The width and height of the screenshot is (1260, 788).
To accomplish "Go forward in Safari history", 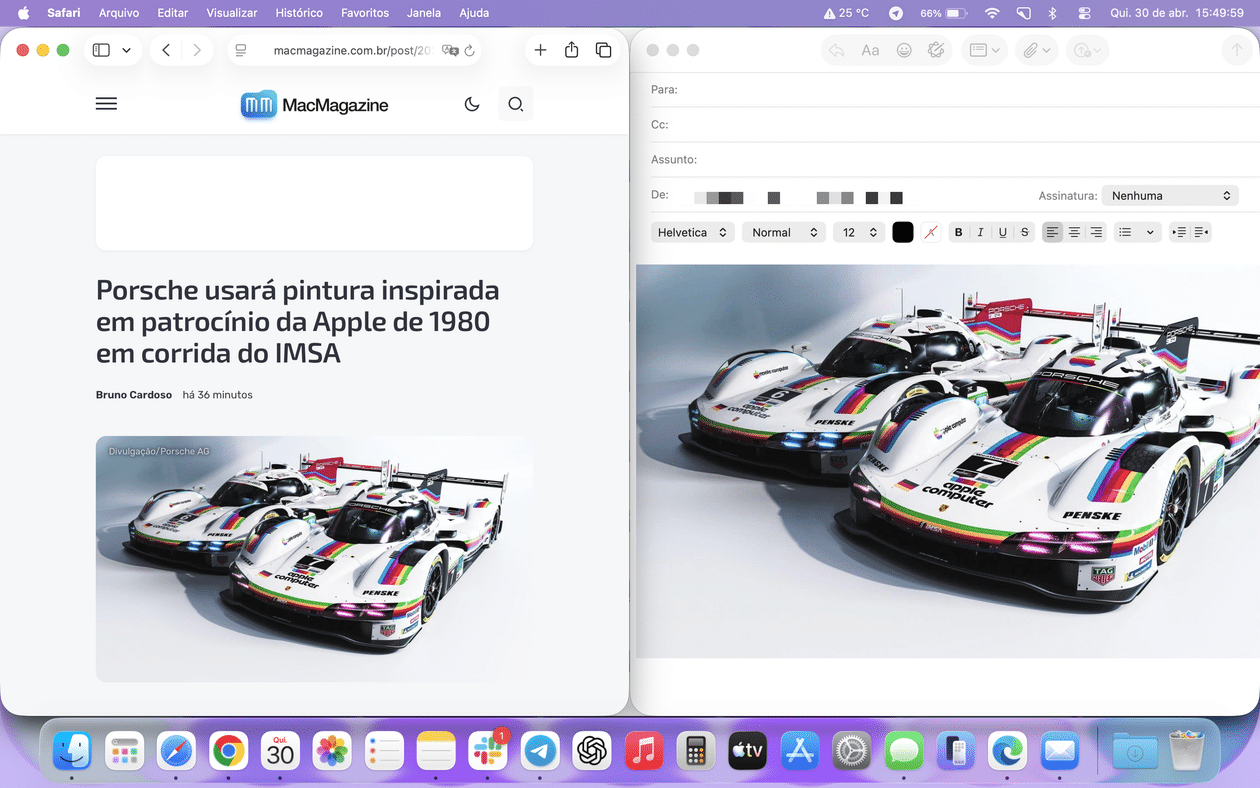I will coord(197,50).
